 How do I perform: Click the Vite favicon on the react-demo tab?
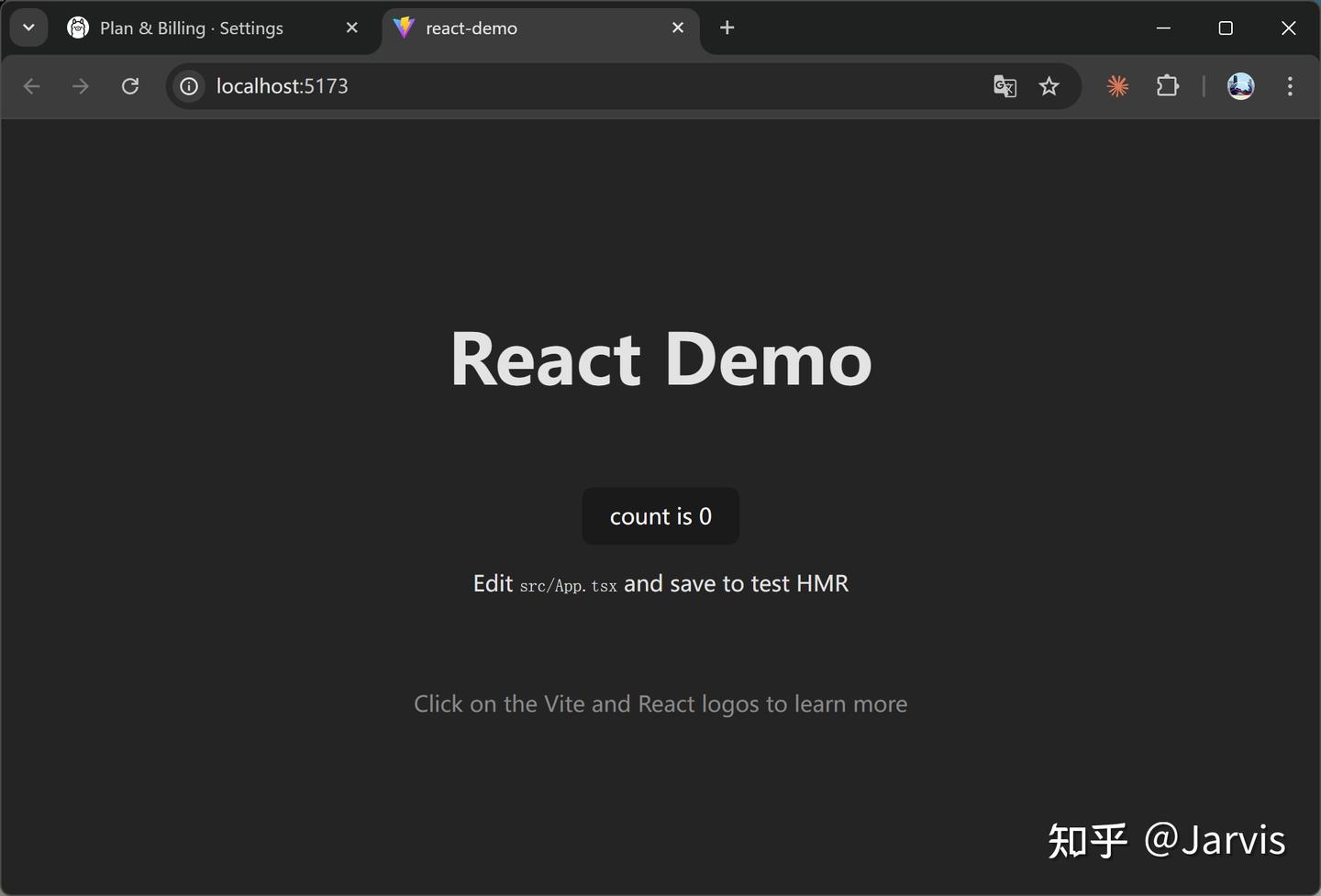click(x=404, y=28)
